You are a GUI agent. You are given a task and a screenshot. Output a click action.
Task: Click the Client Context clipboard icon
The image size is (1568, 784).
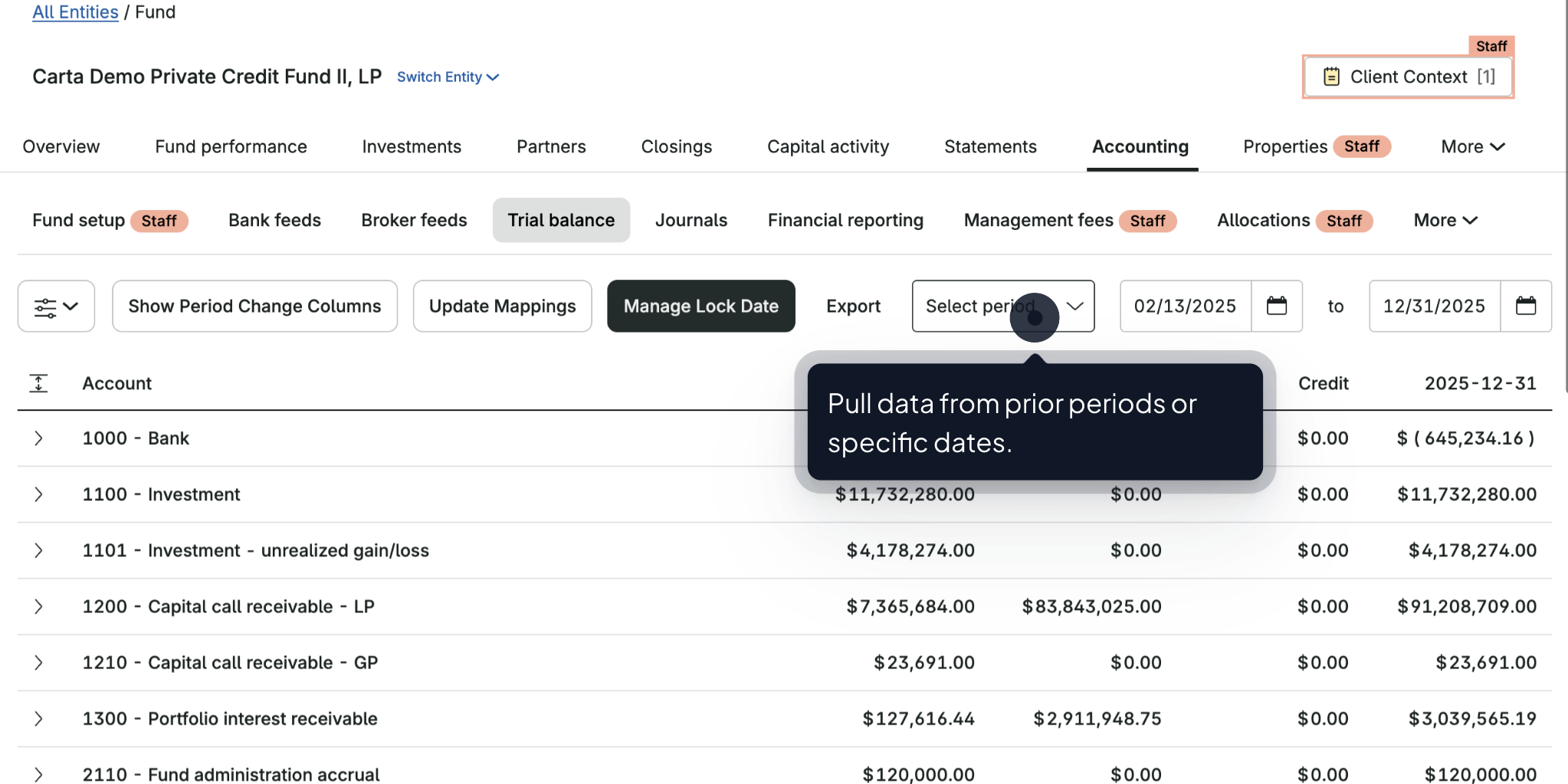click(x=1331, y=76)
